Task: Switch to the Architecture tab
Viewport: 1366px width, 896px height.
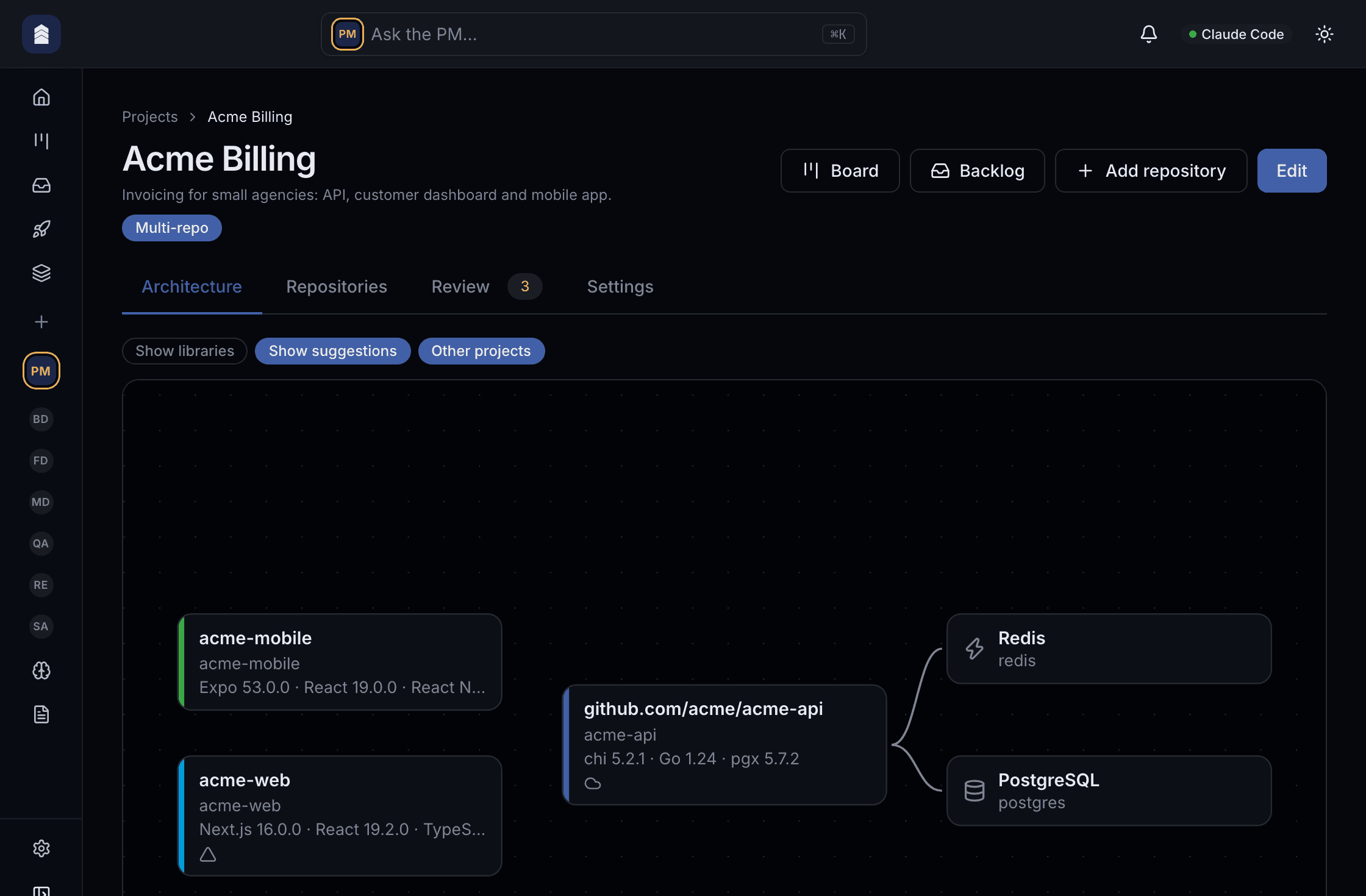Action: (x=192, y=286)
